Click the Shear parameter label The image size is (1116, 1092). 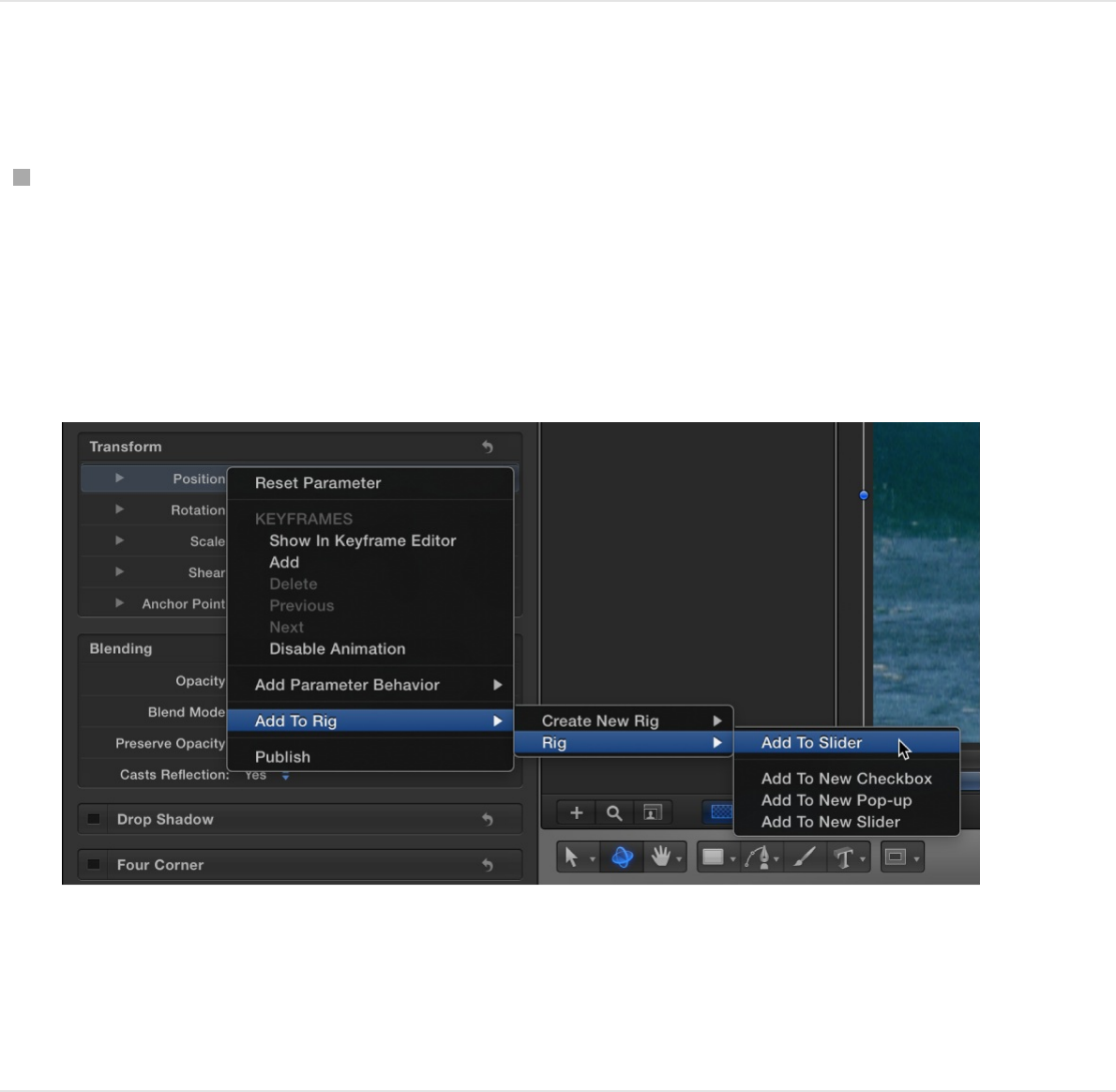tap(206, 573)
